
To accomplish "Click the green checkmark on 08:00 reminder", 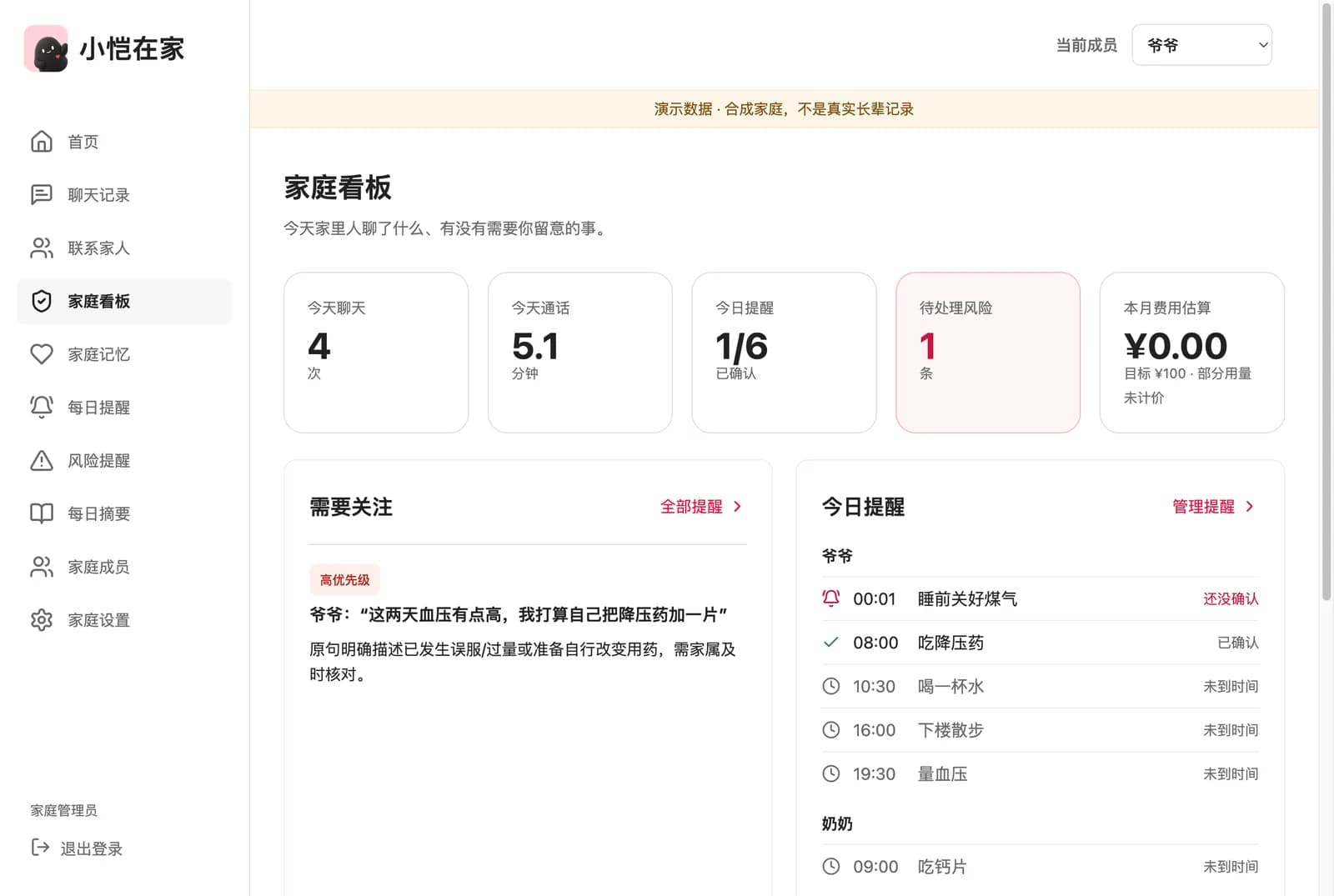I will [x=831, y=643].
